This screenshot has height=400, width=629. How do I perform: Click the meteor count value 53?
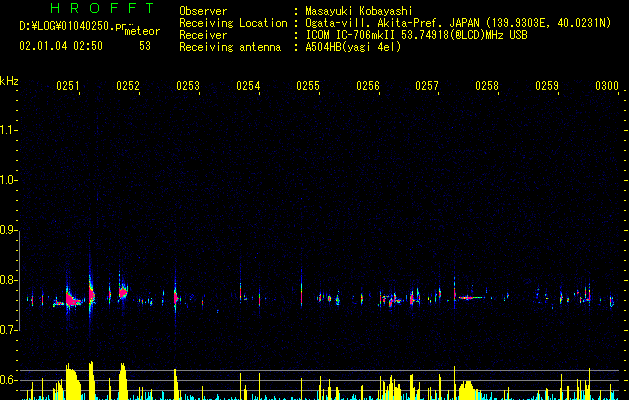[x=145, y=46]
